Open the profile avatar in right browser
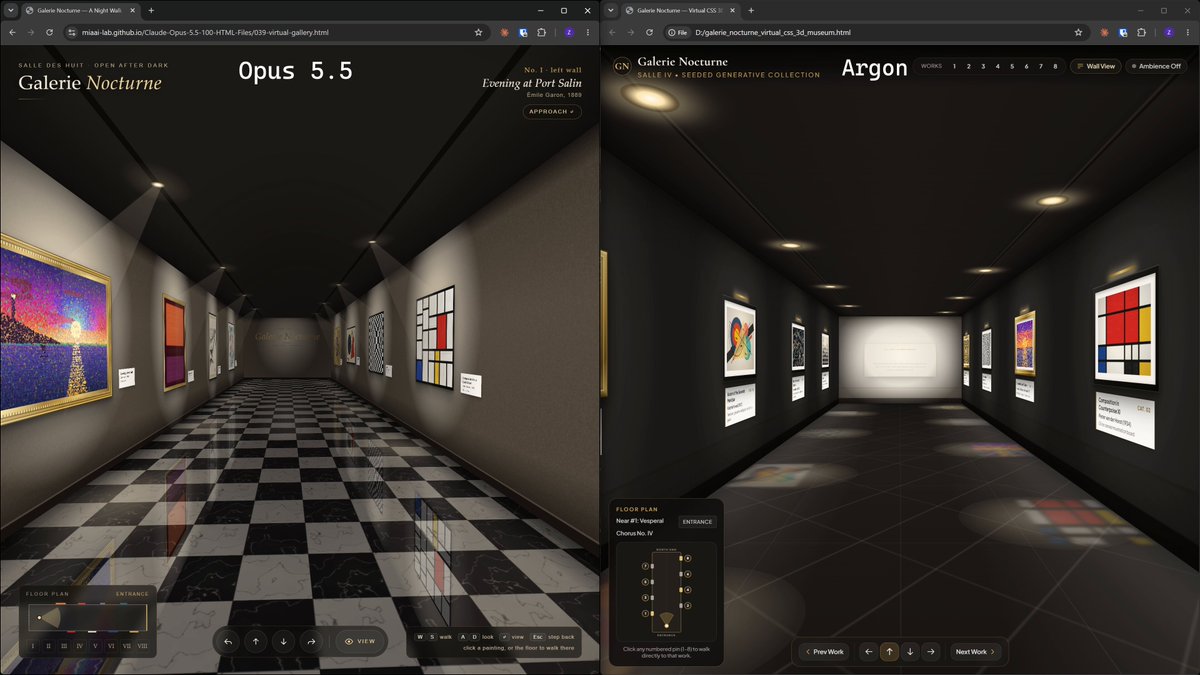Image resolution: width=1200 pixels, height=675 pixels. [x=1168, y=32]
